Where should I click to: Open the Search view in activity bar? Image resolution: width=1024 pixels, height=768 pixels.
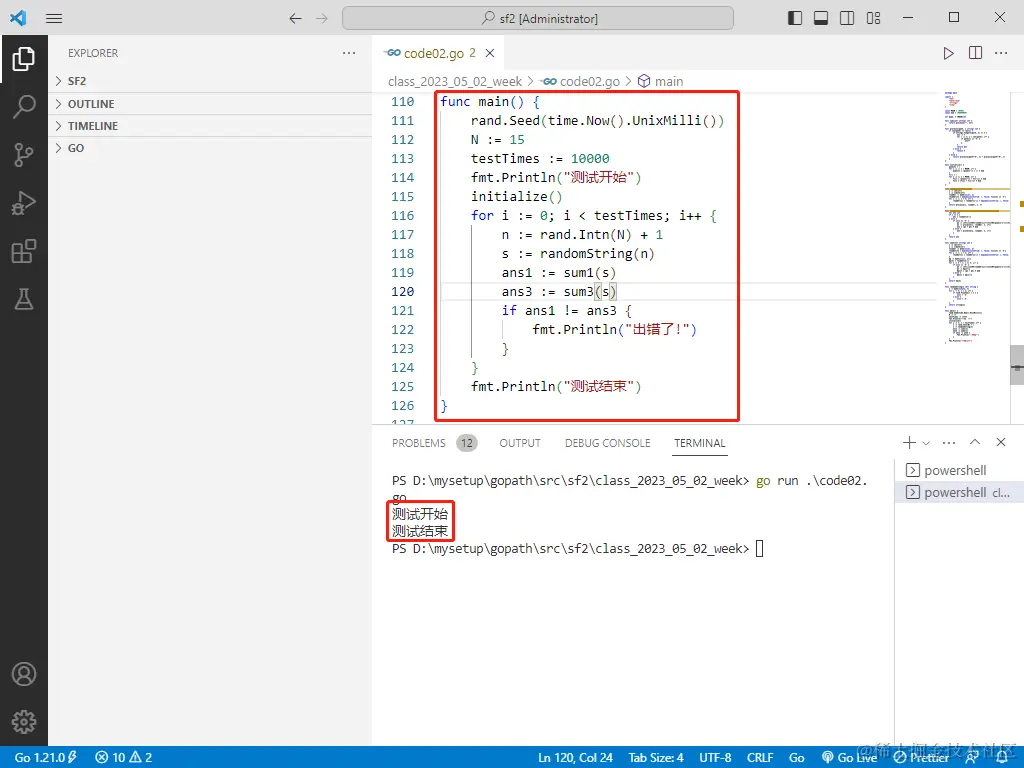coord(24,106)
